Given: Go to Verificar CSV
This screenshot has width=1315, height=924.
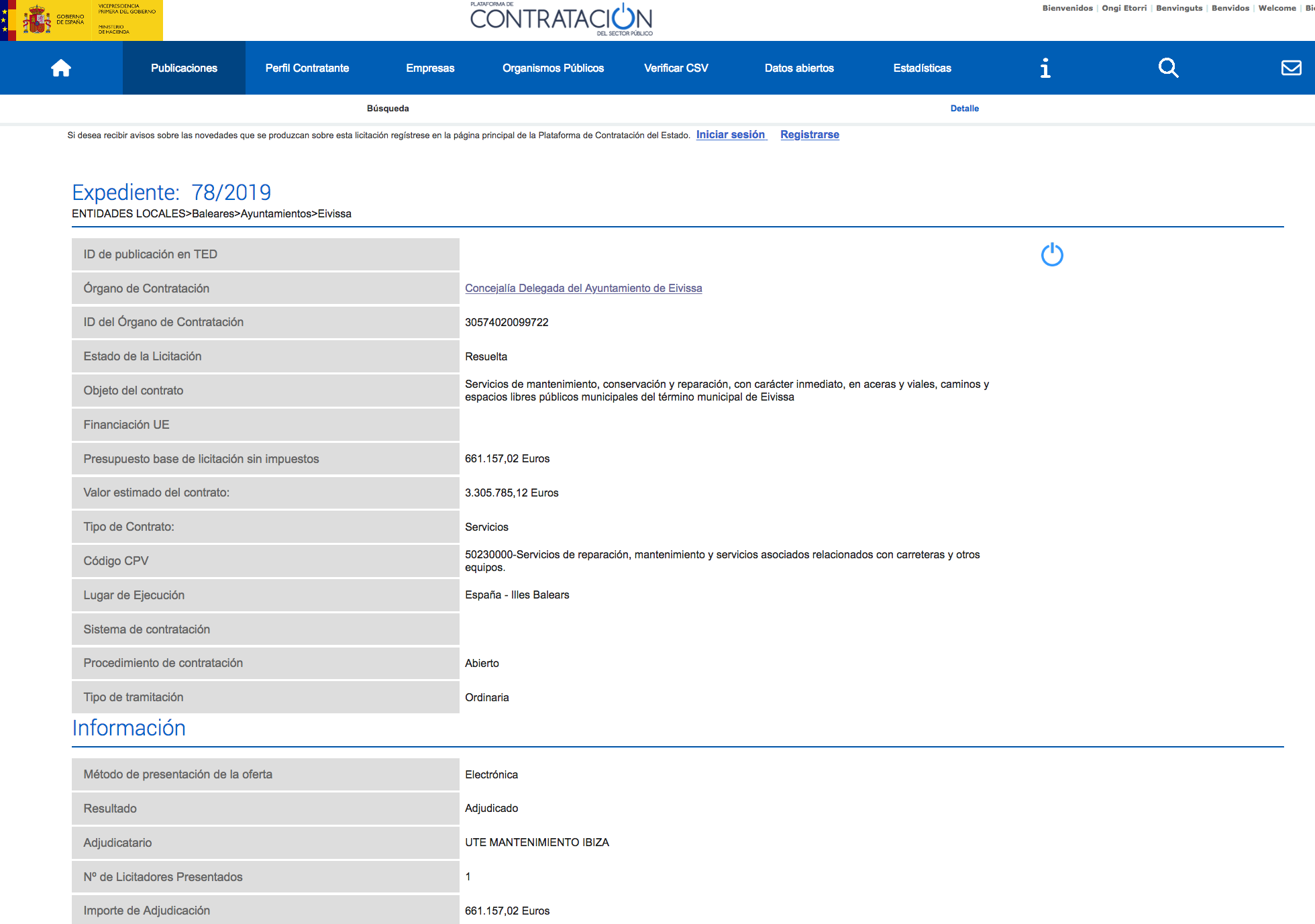Looking at the screenshot, I should [676, 68].
